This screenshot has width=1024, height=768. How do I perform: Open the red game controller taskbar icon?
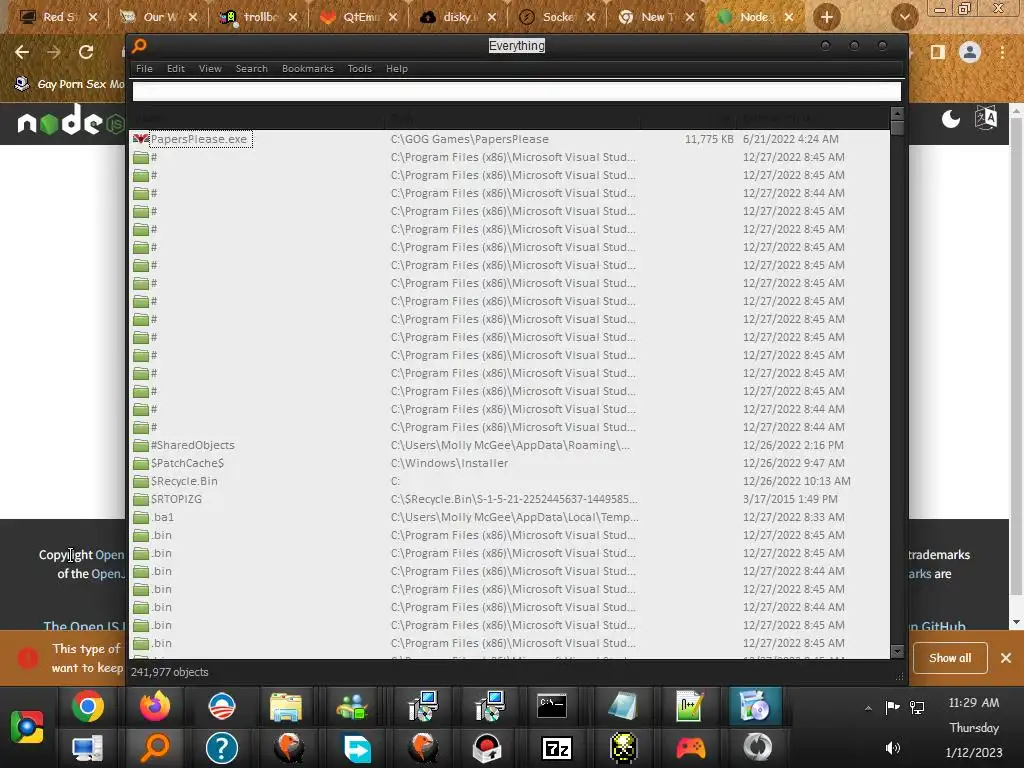690,748
